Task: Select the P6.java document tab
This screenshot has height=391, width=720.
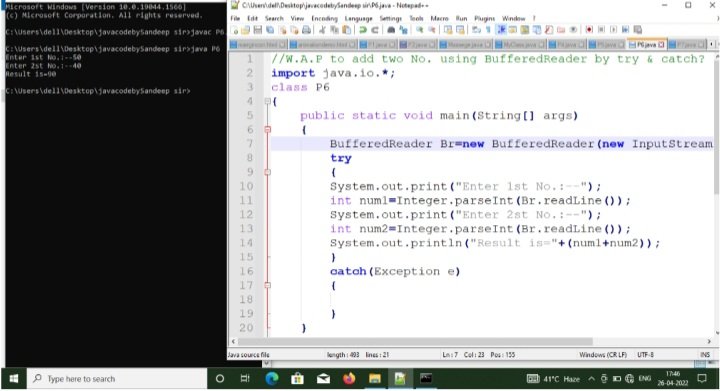Action: click(646, 45)
